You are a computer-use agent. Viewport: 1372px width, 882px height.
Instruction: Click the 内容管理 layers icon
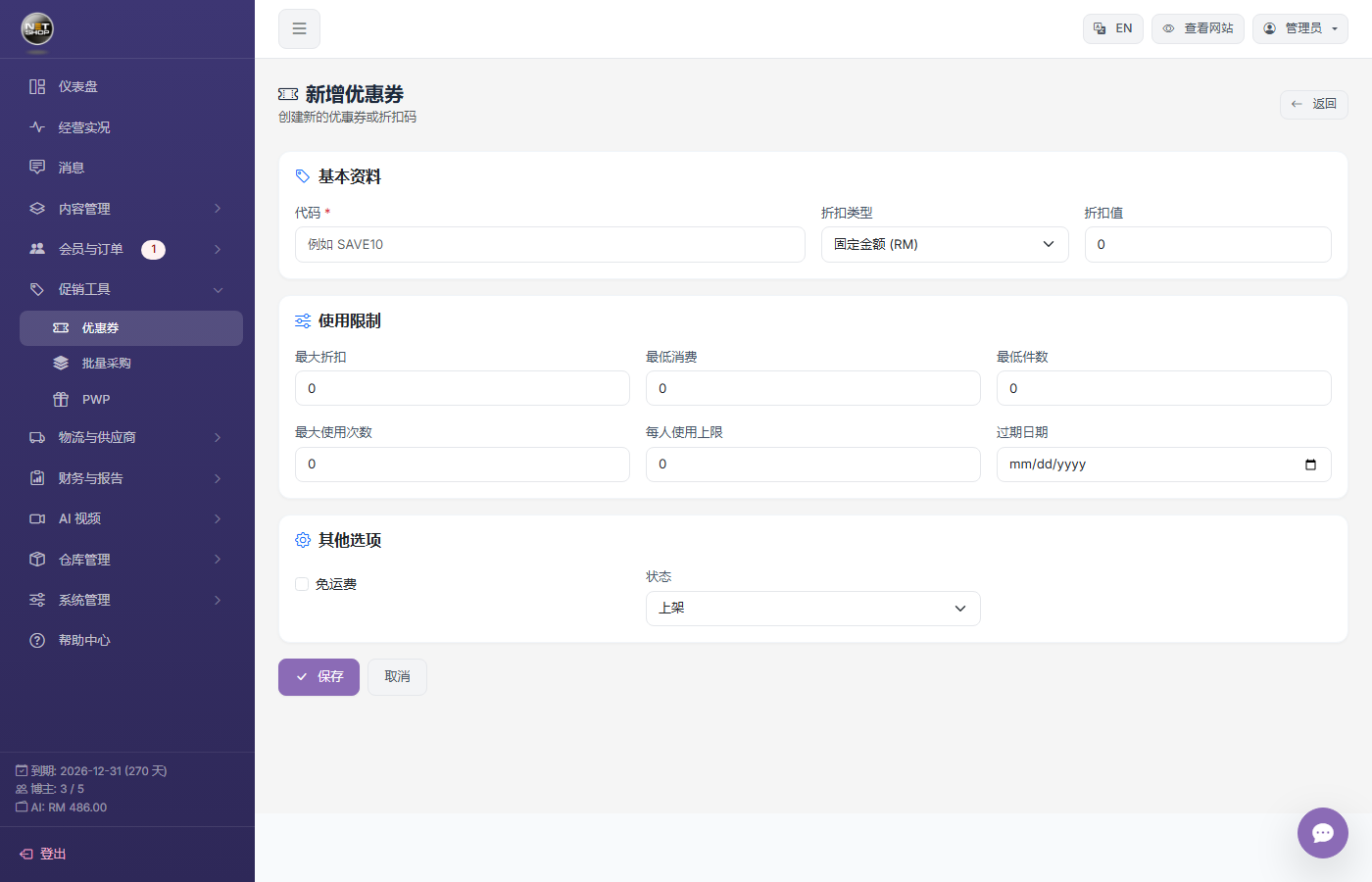point(37,209)
